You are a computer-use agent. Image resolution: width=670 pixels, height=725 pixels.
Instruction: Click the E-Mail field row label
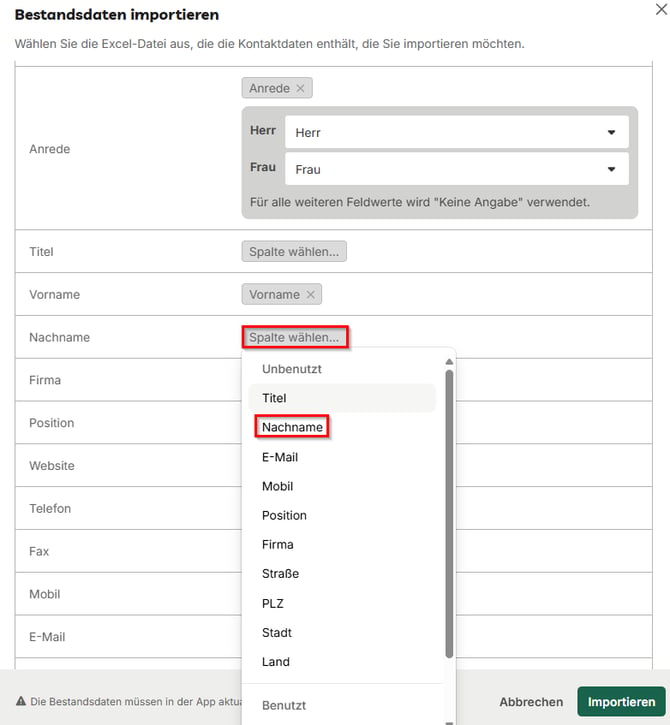[47, 637]
